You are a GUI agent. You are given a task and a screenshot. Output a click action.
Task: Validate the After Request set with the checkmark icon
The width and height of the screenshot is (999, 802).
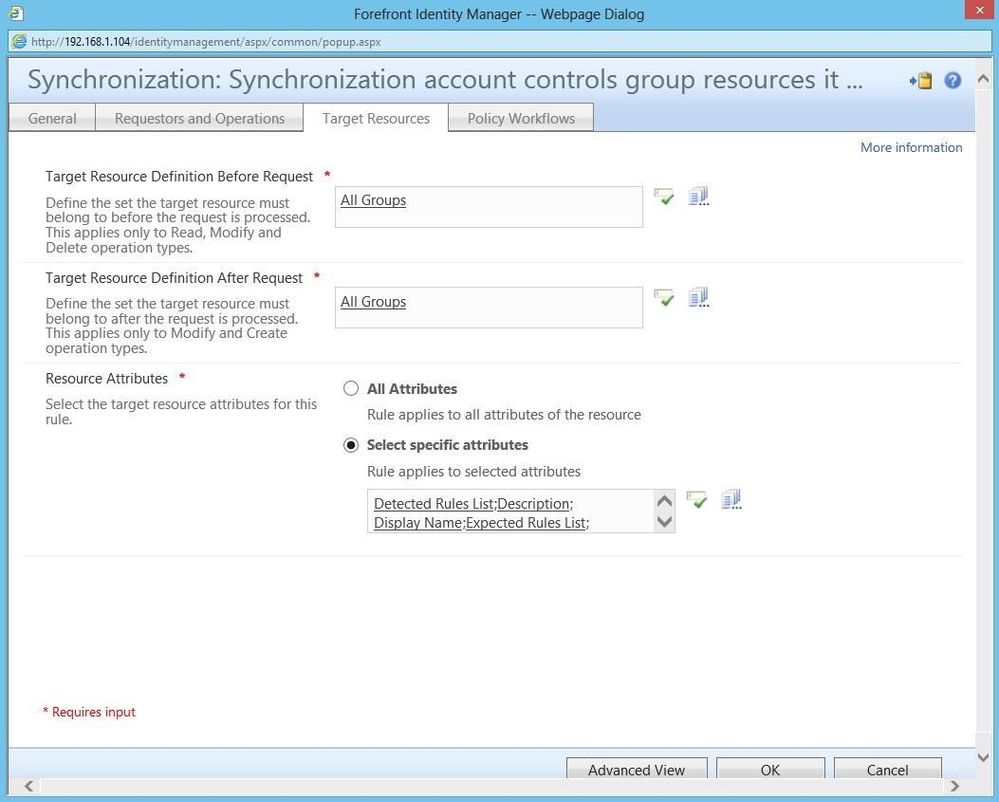pos(664,297)
